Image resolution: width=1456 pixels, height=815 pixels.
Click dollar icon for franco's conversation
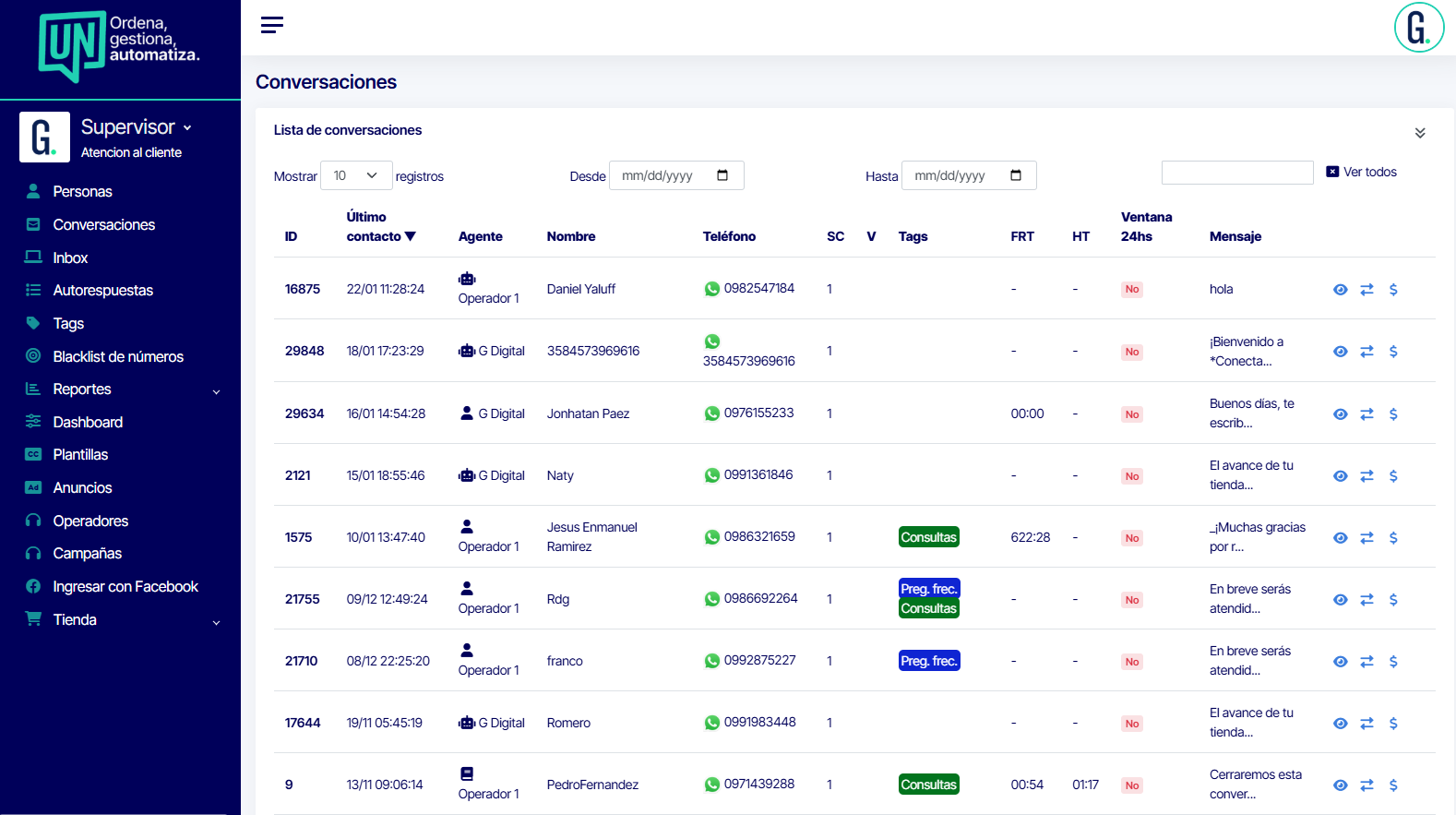tap(1393, 662)
